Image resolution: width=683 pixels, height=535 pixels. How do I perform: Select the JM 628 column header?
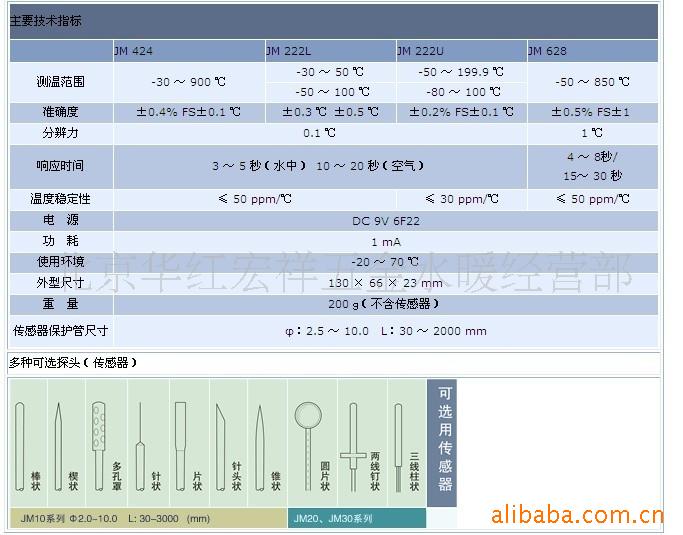click(592, 51)
